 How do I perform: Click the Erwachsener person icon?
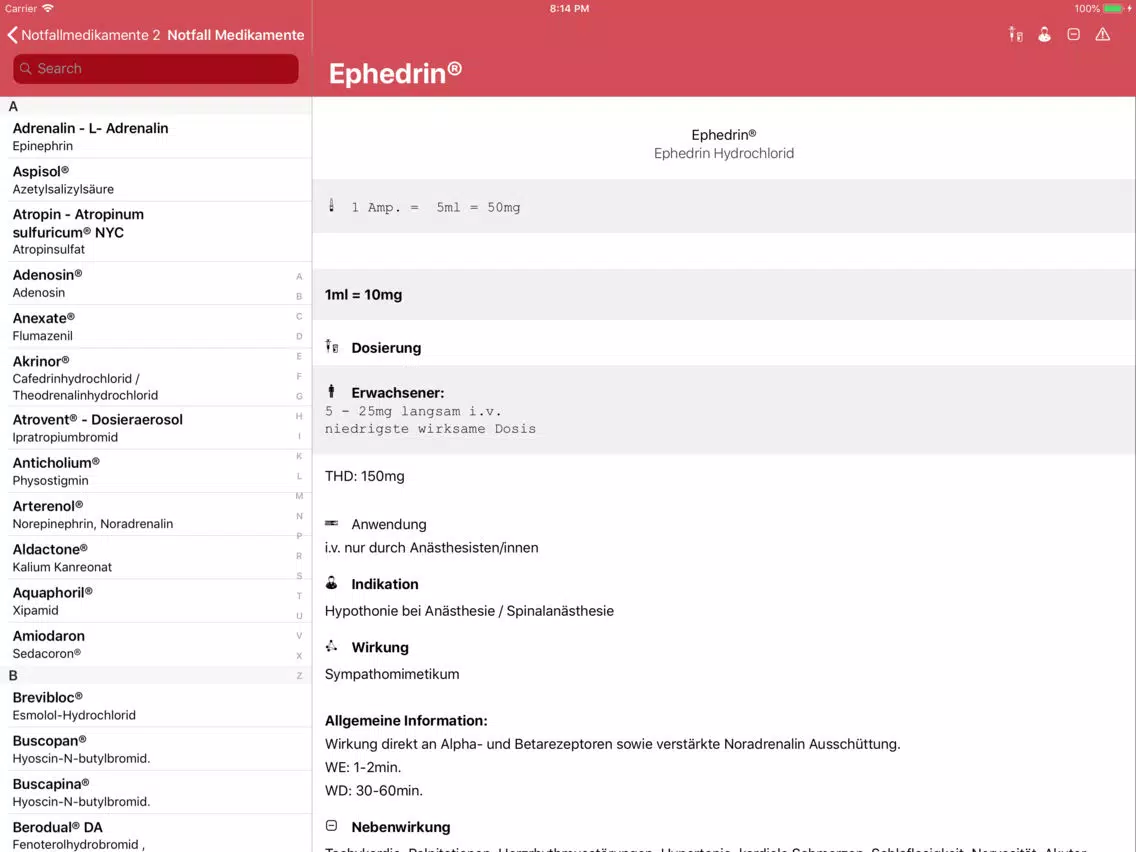click(x=332, y=391)
